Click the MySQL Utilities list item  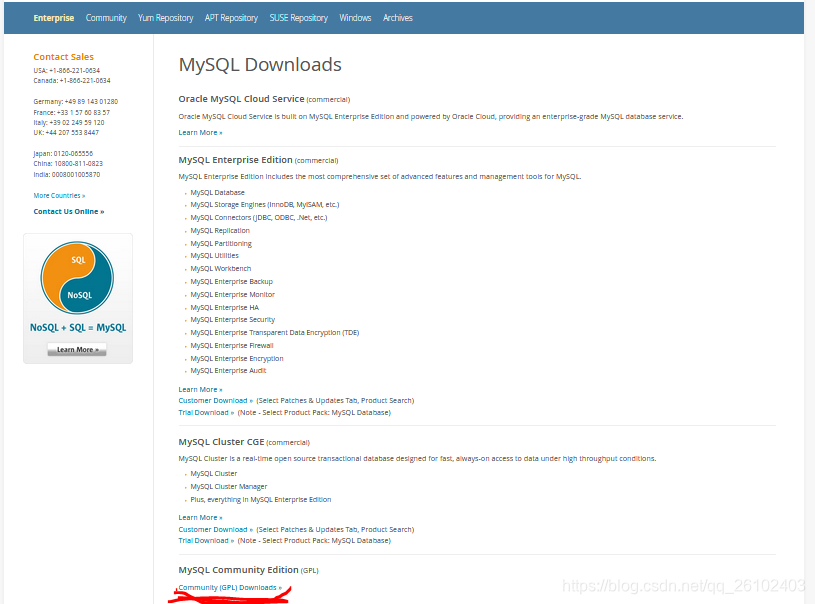[x=214, y=256]
